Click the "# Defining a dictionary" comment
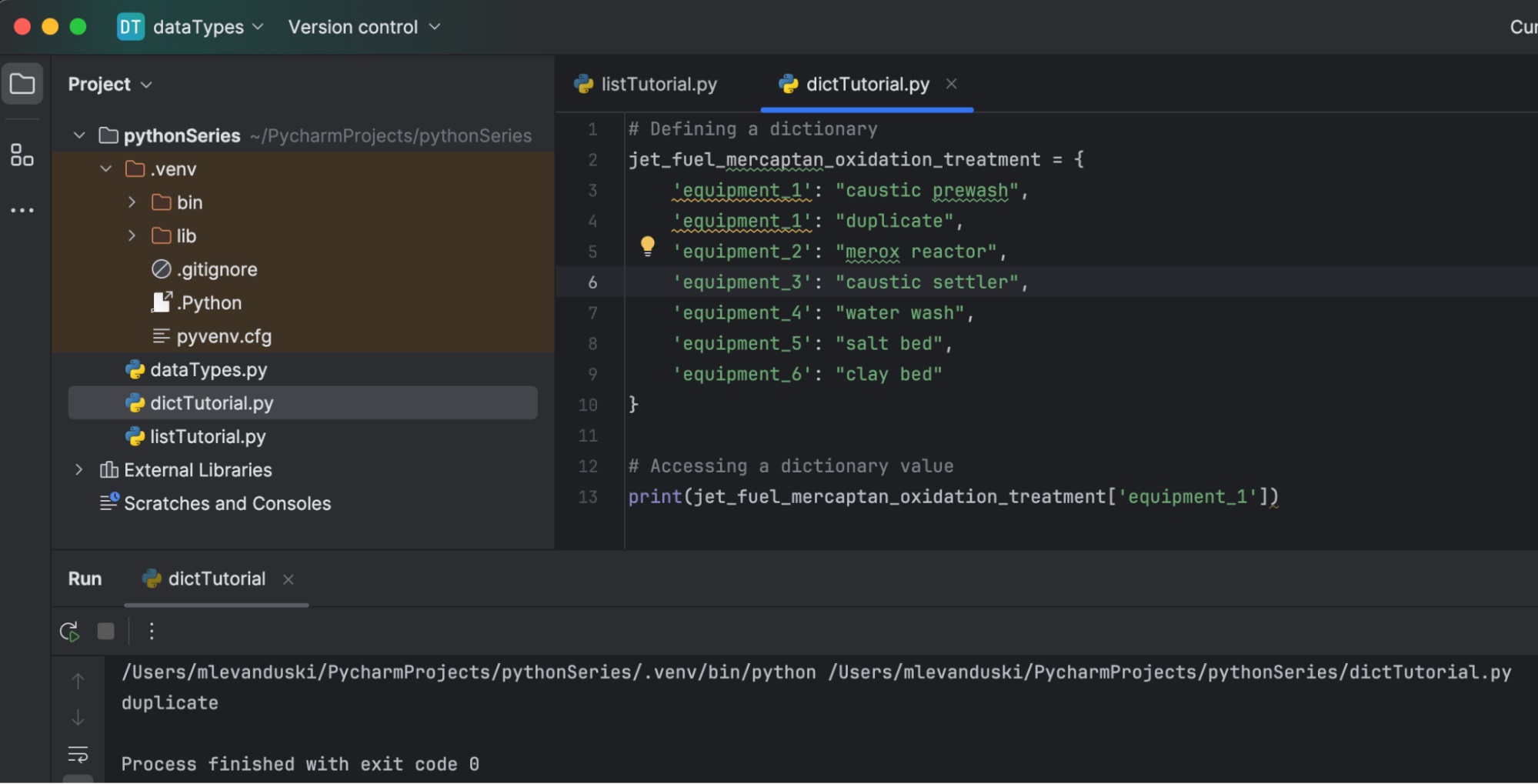 (x=752, y=129)
